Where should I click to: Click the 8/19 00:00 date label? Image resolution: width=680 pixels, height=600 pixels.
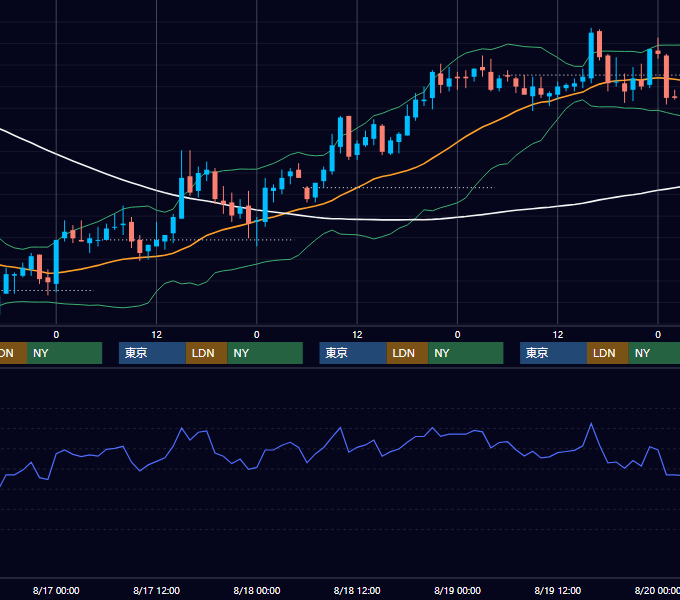pyautogui.click(x=458, y=590)
